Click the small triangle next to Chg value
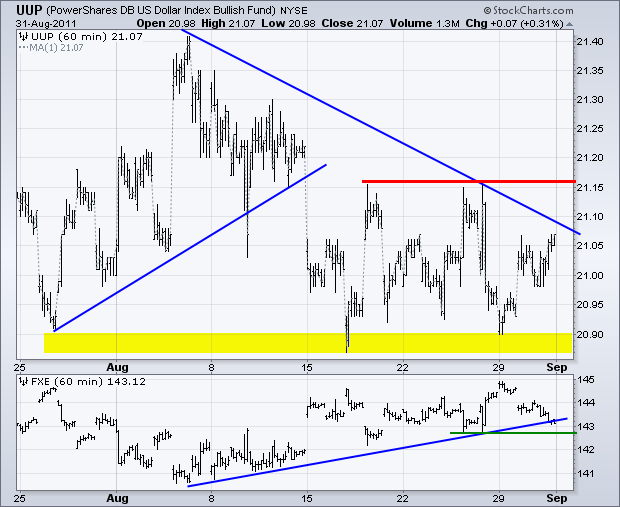The height and width of the screenshot is (507, 620). 569,25
